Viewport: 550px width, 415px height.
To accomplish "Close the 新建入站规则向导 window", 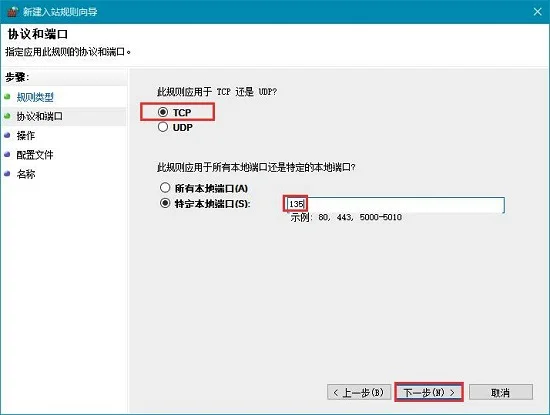I will (537, 12).
